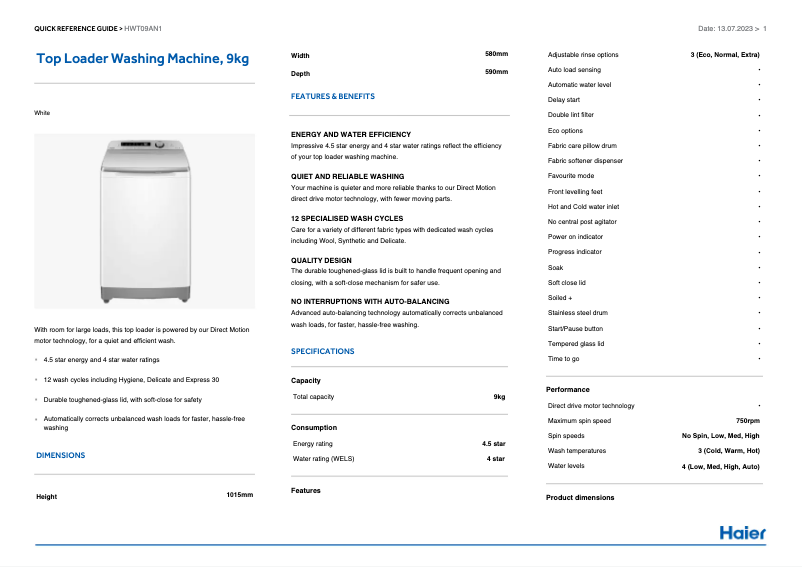Jump to the FEATURES & BENEFITS heading
Image resolution: width=802 pixels, height=567 pixels.
click(333, 97)
